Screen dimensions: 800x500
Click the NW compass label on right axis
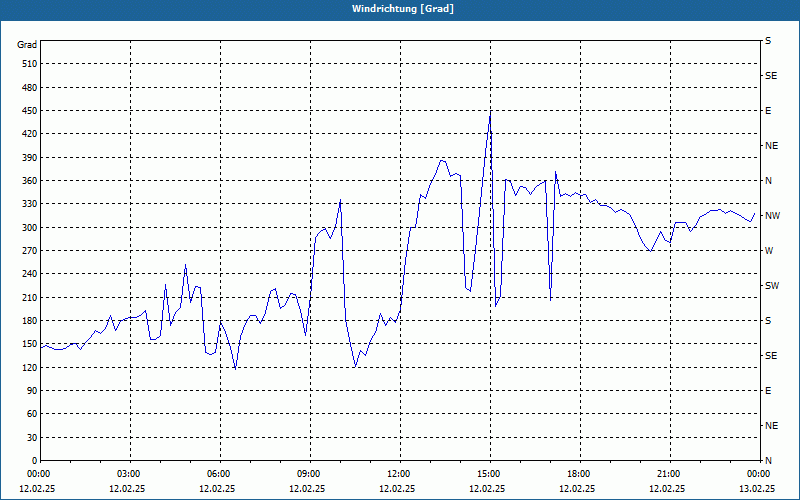tap(772, 216)
